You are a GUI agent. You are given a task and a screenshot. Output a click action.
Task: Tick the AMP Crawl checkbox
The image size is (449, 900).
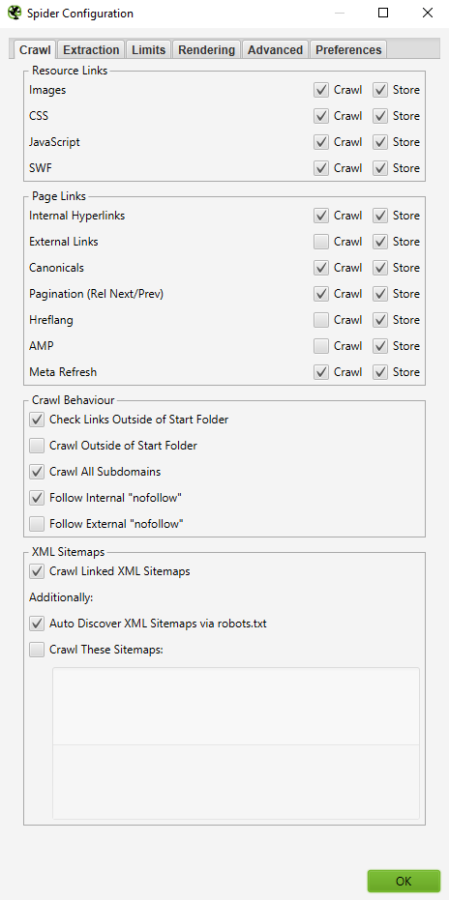coord(321,346)
